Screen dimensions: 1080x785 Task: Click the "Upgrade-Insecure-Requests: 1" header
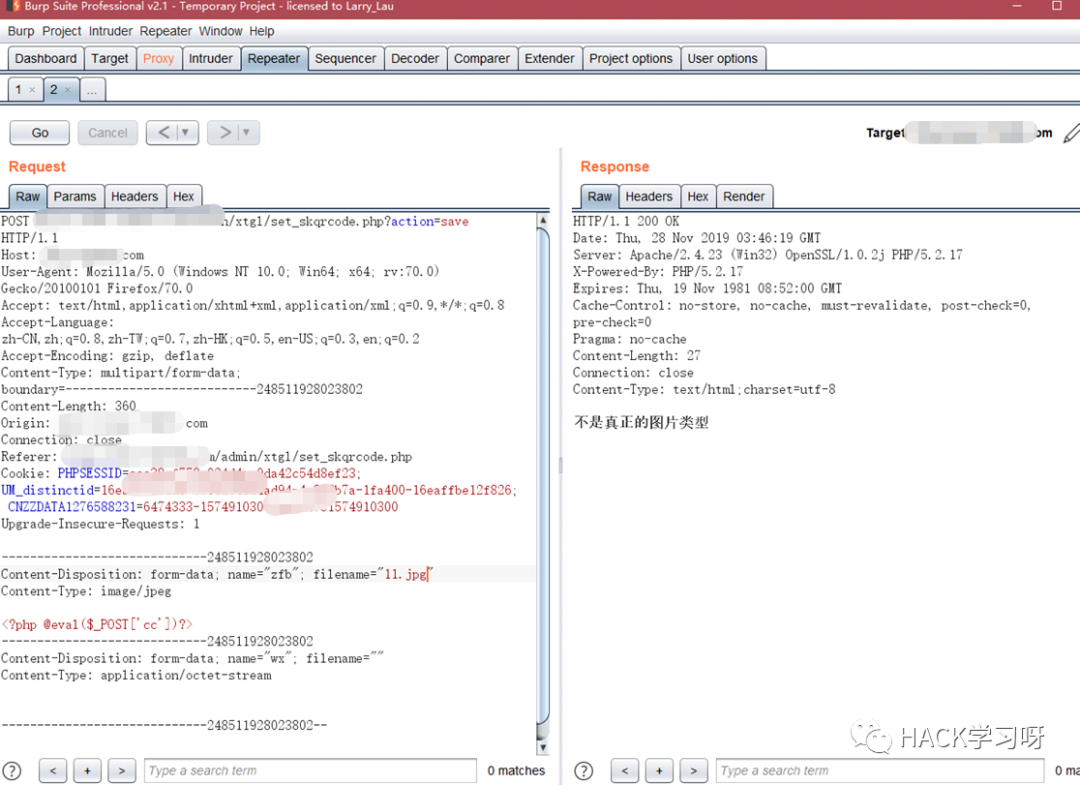pos(101,524)
